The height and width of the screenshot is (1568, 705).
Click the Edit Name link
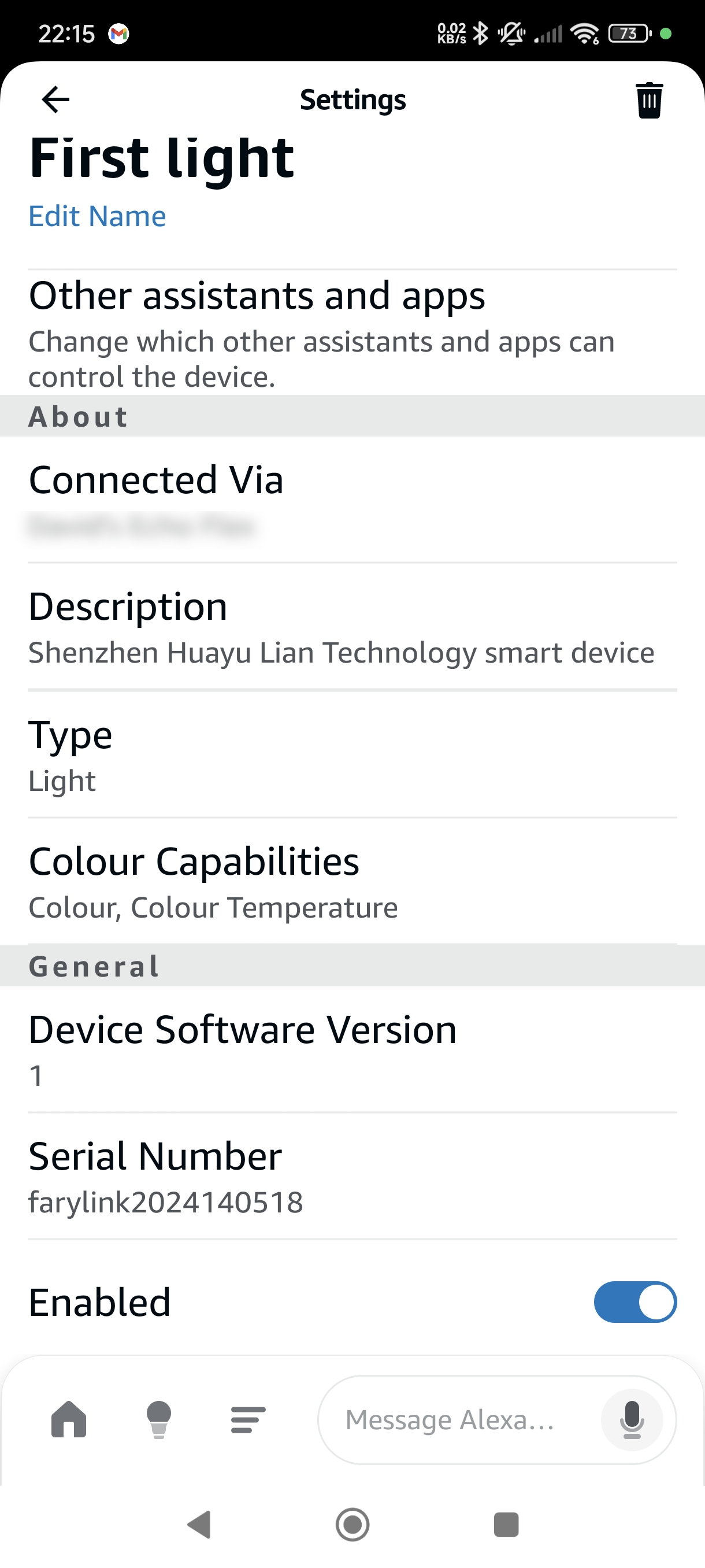pos(97,216)
